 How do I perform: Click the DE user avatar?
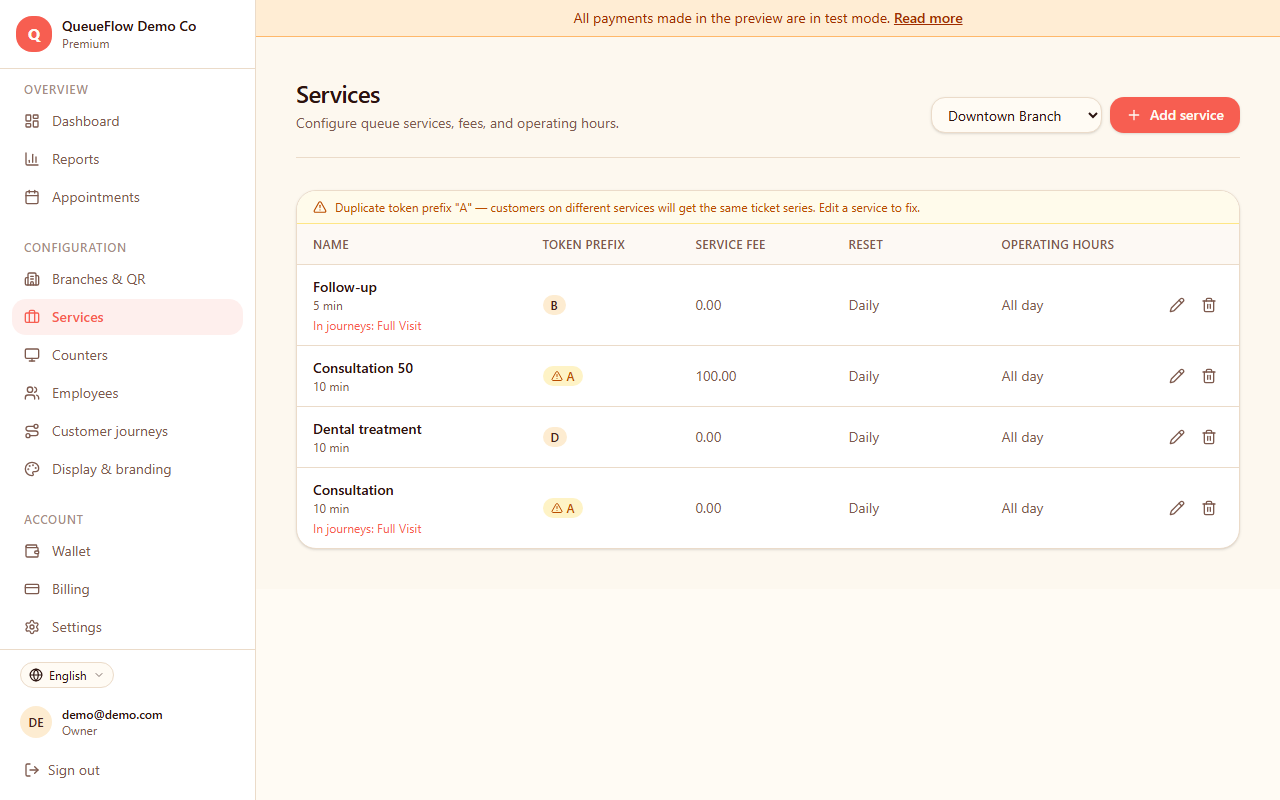(36, 722)
